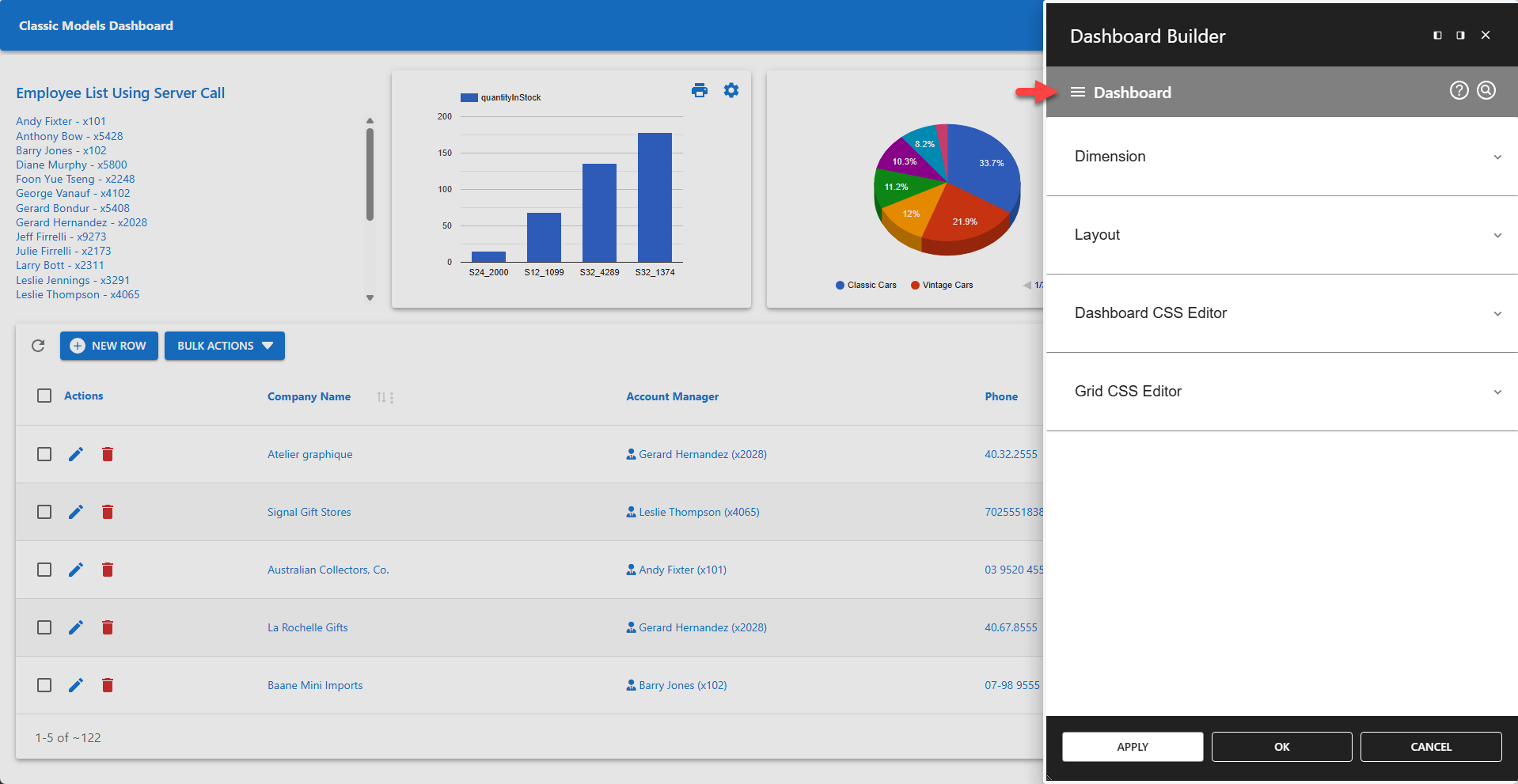Open the BULK ACTIONS dropdown
The height and width of the screenshot is (784, 1518).
point(224,346)
